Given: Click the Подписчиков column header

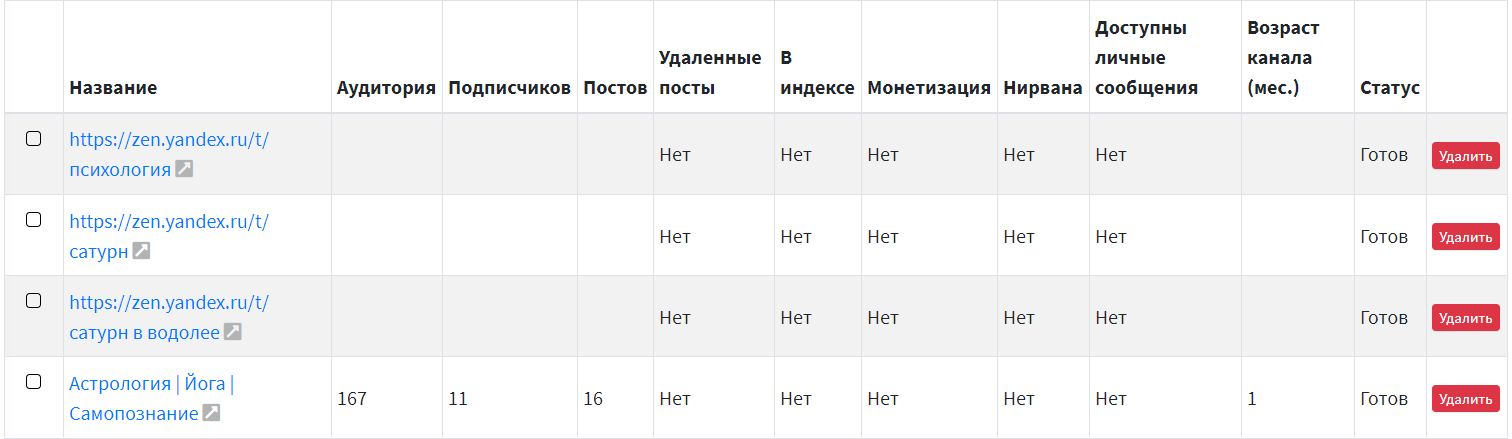Looking at the screenshot, I should [509, 88].
